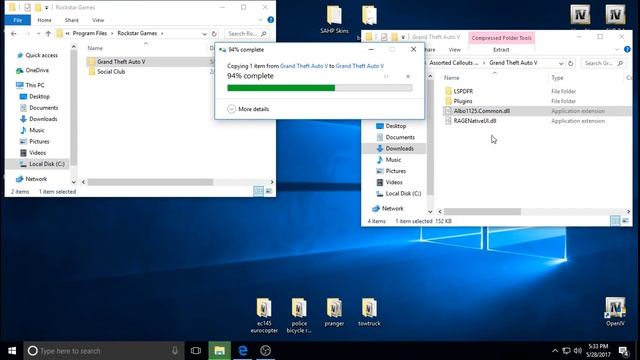Select the Plugins folder
Viewport: 640px width, 360px height.
(462, 101)
